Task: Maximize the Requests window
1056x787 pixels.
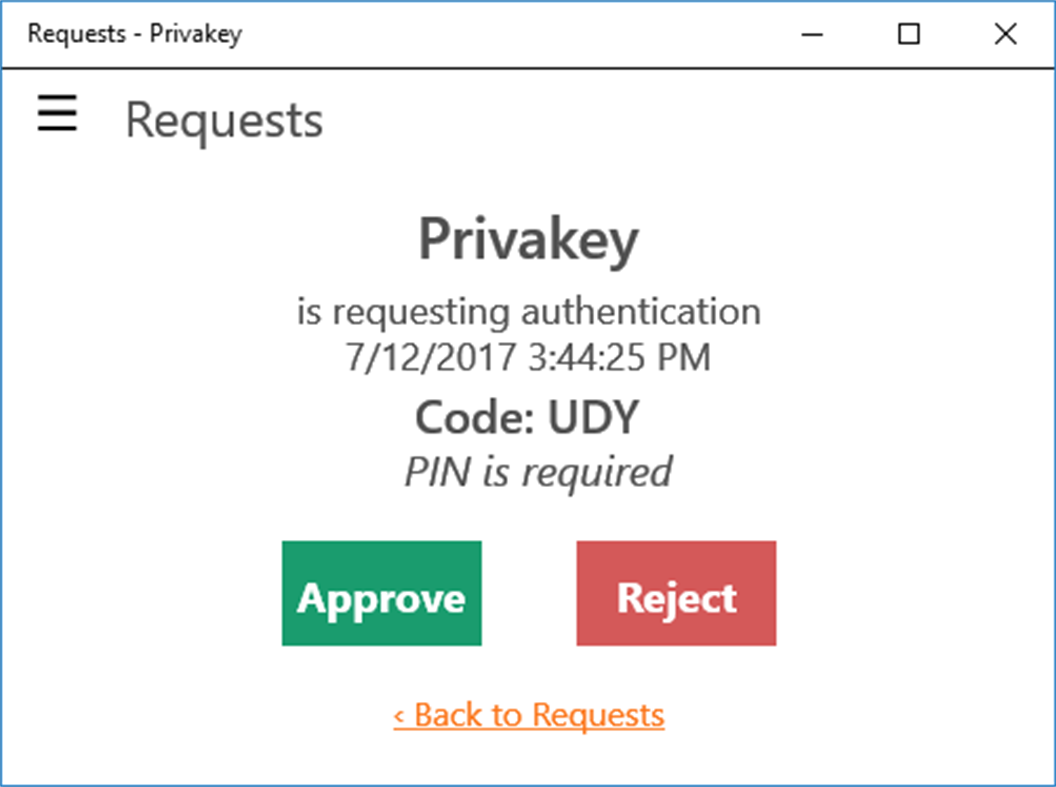Action: tap(908, 34)
